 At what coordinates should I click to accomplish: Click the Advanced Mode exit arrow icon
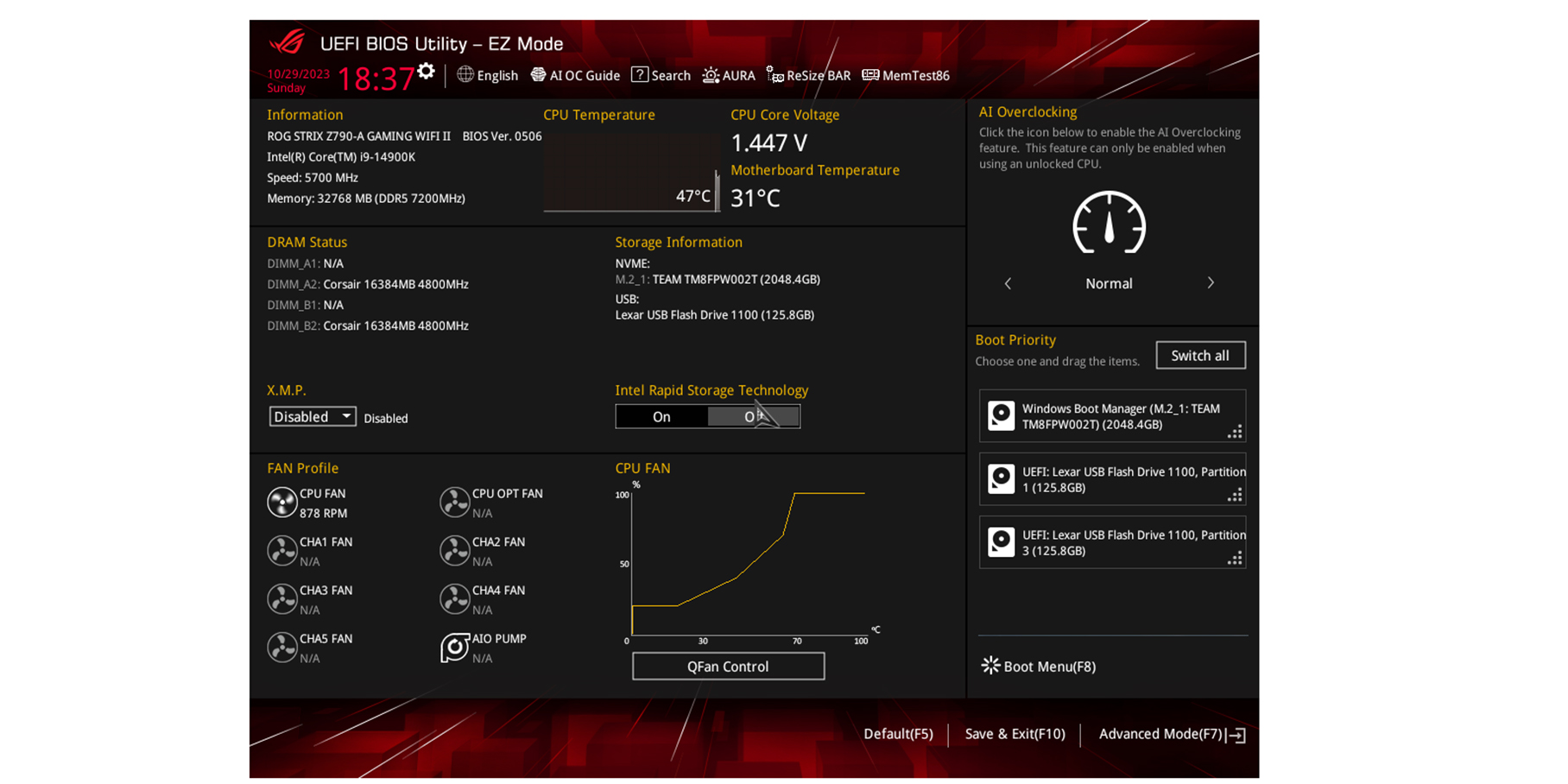1236,735
